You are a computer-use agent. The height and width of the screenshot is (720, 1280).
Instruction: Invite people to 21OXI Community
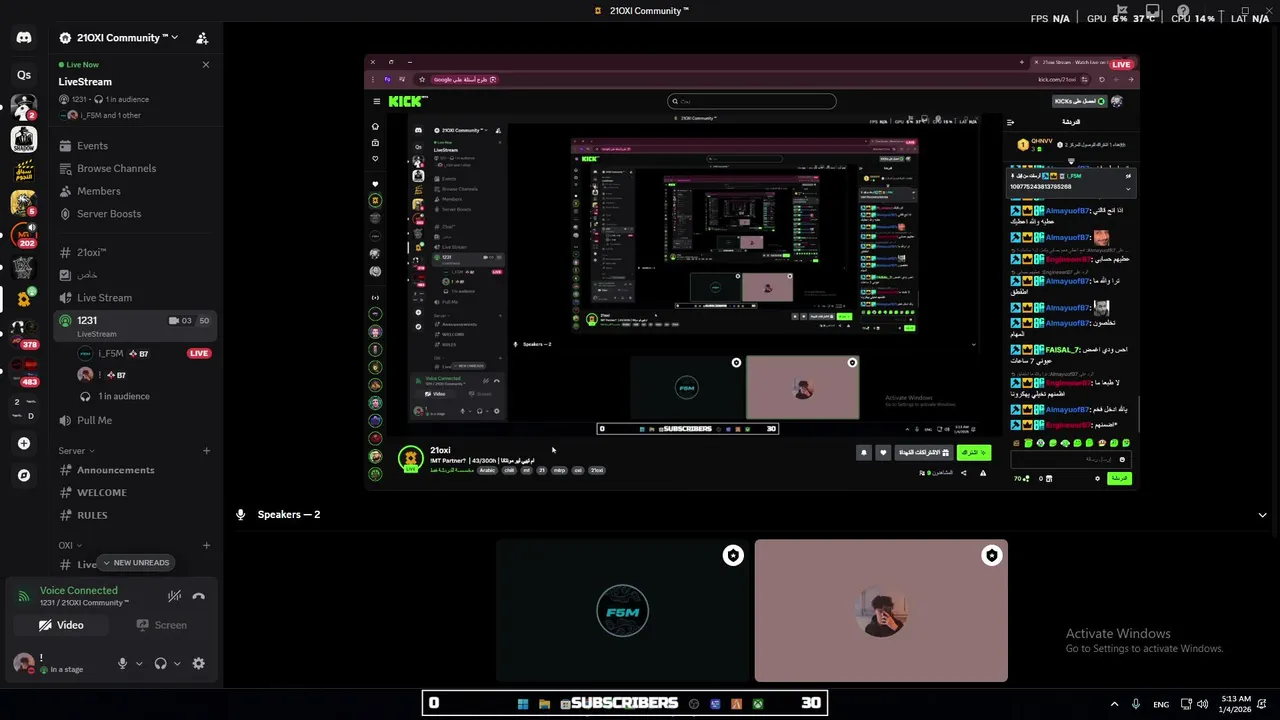point(202,38)
